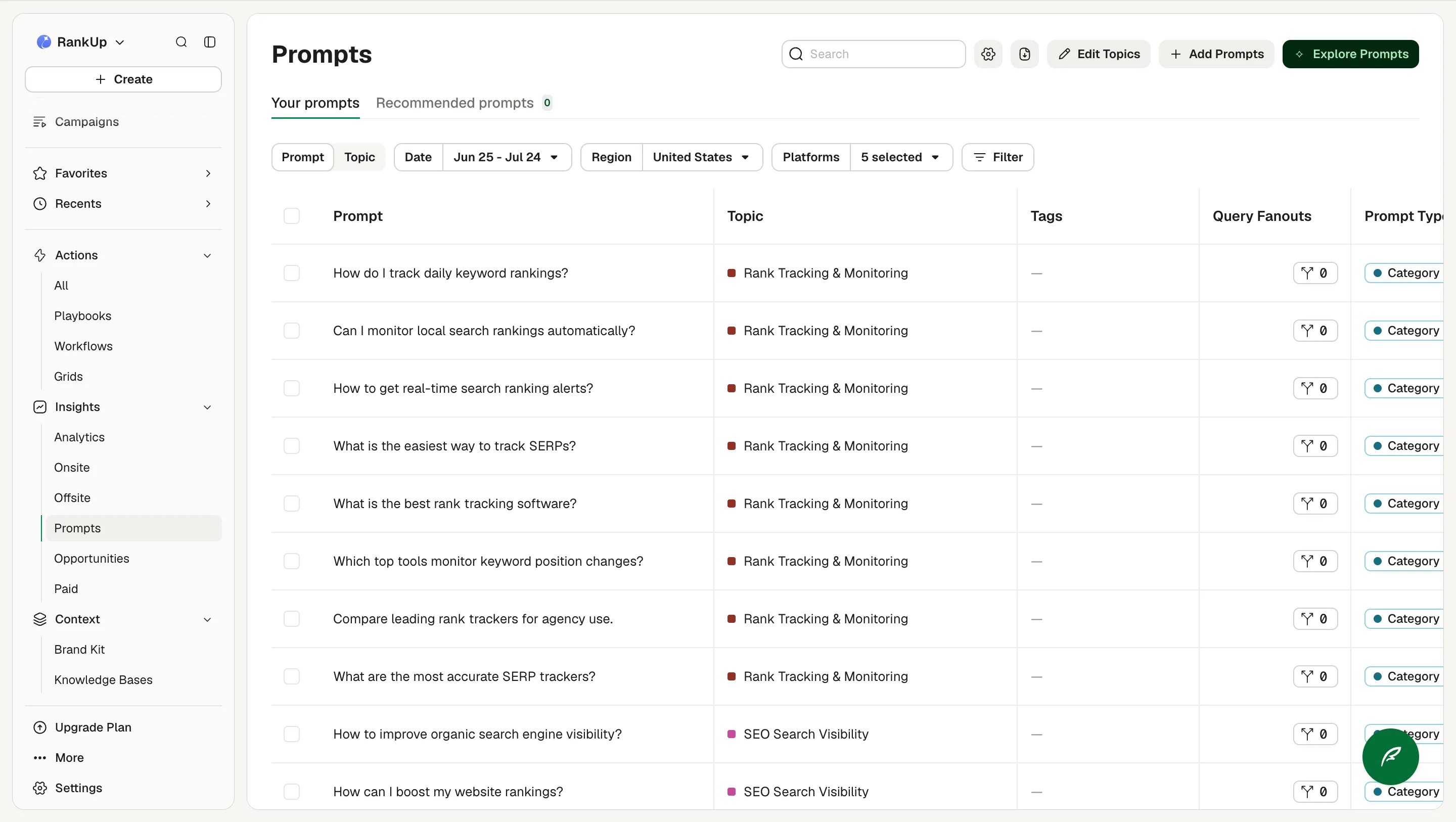Viewport: 1456px width, 822px height.
Task: Click the export download icon
Action: click(x=1024, y=54)
